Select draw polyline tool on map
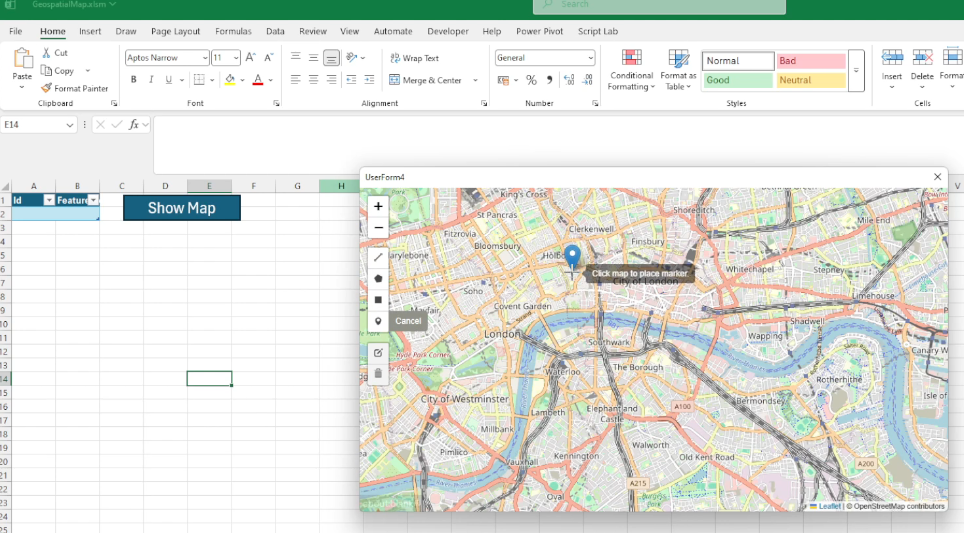 378,258
